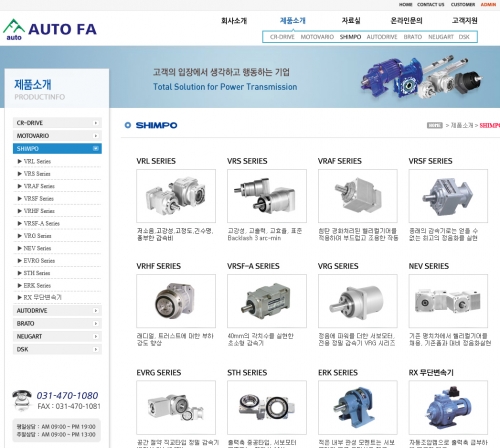Open the 자료실 menu
Image resolution: width=500 pixels, height=448 pixels.
(351, 21)
